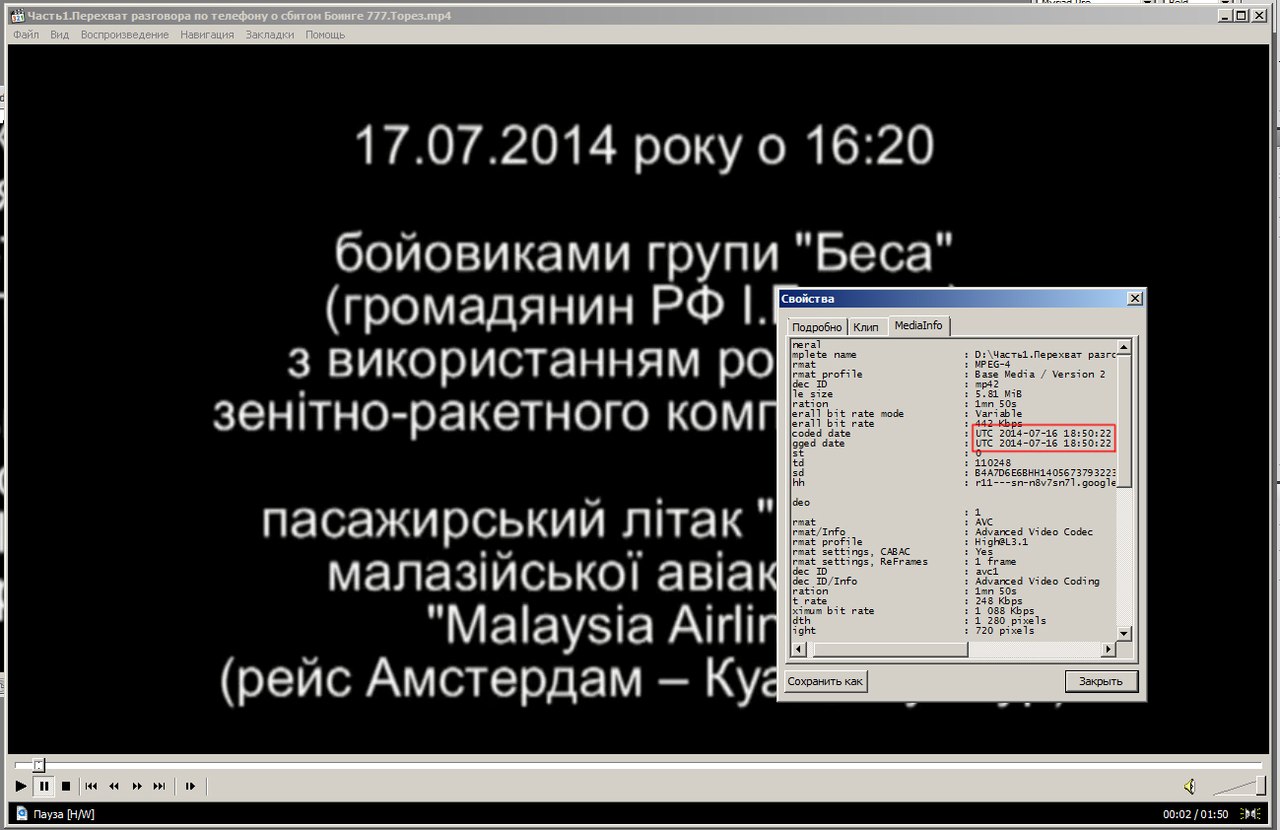
Task: Click the horizontal scrollbar thumb in MediaInfo
Action: (x=890, y=650)
